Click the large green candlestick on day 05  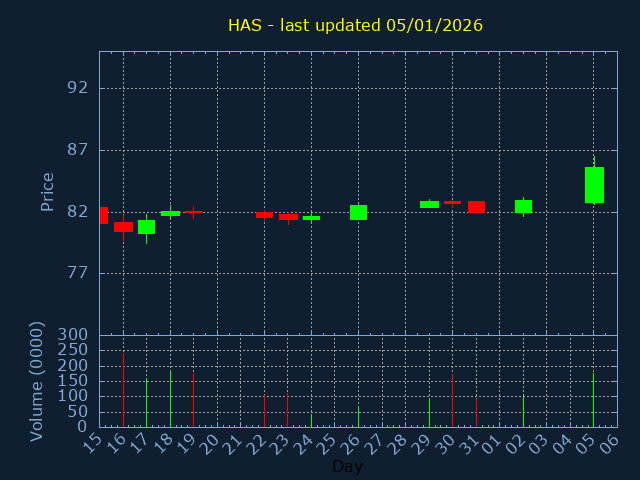pos(594,185)
